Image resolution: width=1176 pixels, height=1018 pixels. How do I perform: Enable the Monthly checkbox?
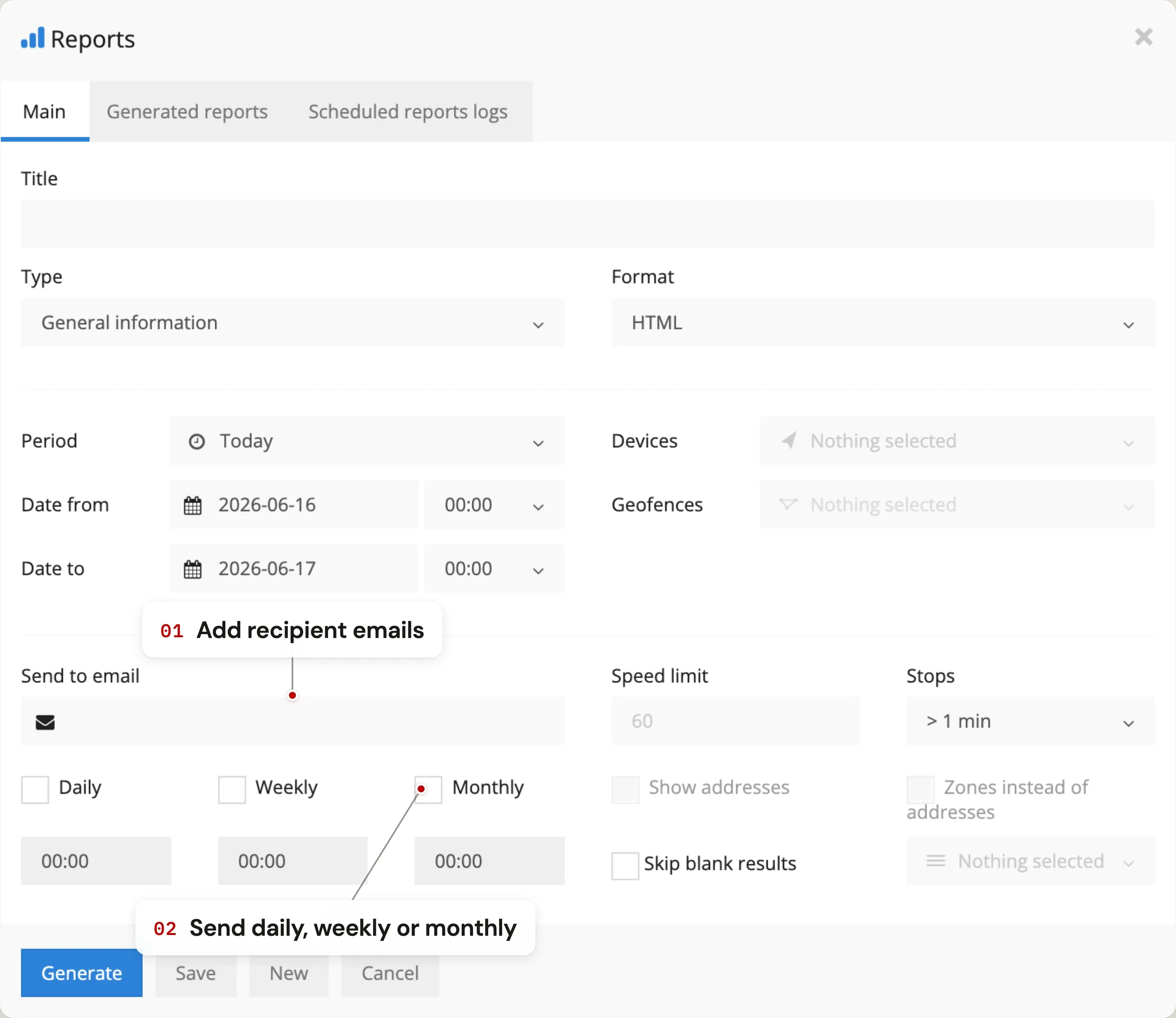pyautogui.click(x=429, y=790)
